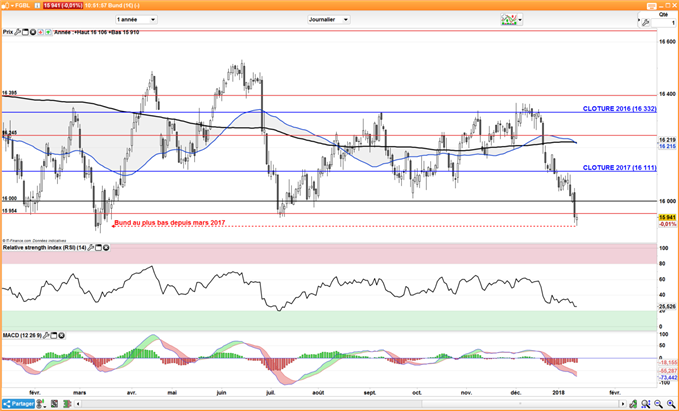Click the 16 395 resistance level label
The width and height of the screenshot is (679, 411).
10,93
